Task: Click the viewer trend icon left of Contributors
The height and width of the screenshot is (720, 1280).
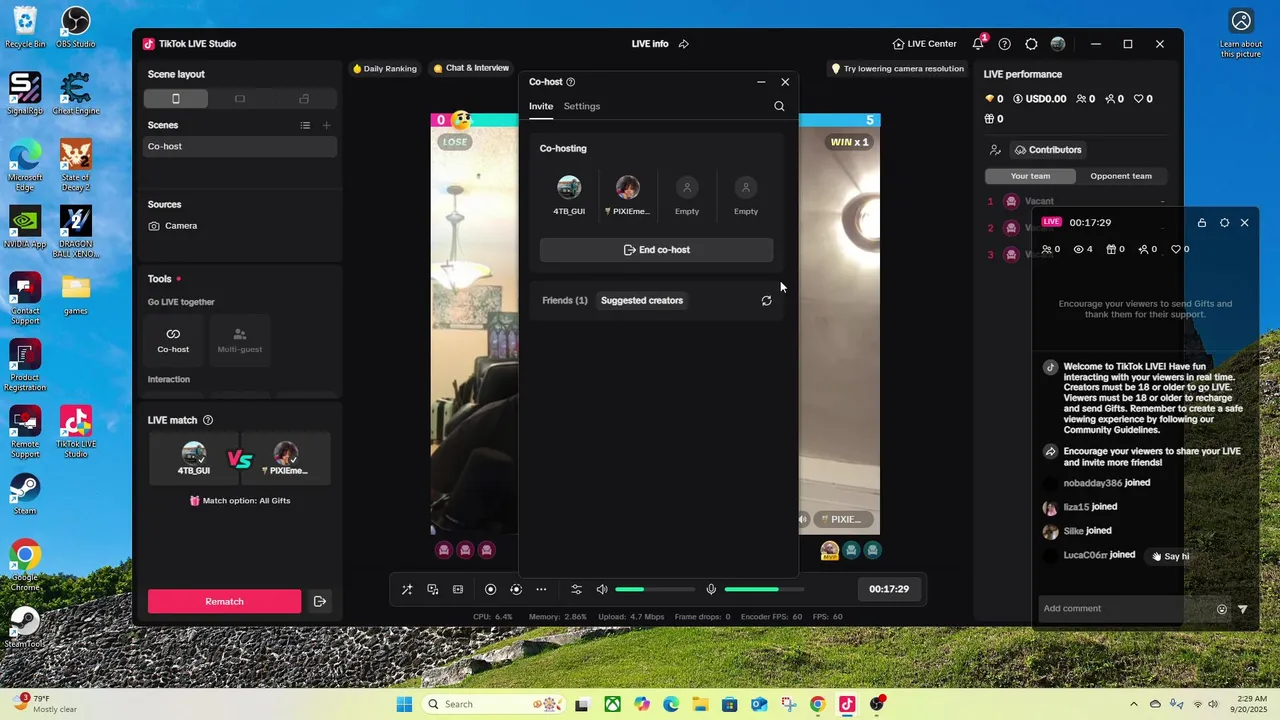Action: [x=995, y=150]
